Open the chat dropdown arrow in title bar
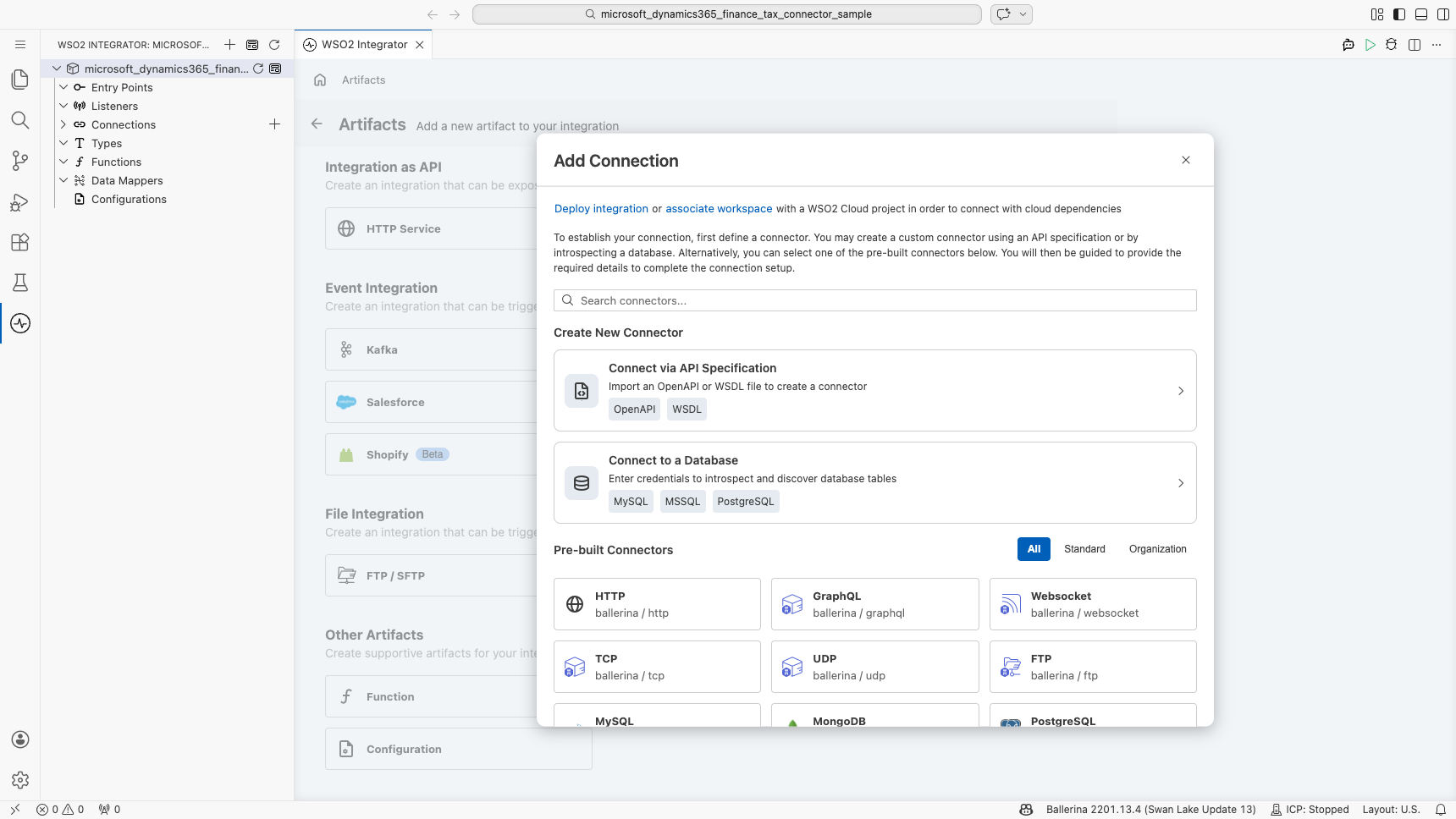 tap(1023, 14)
